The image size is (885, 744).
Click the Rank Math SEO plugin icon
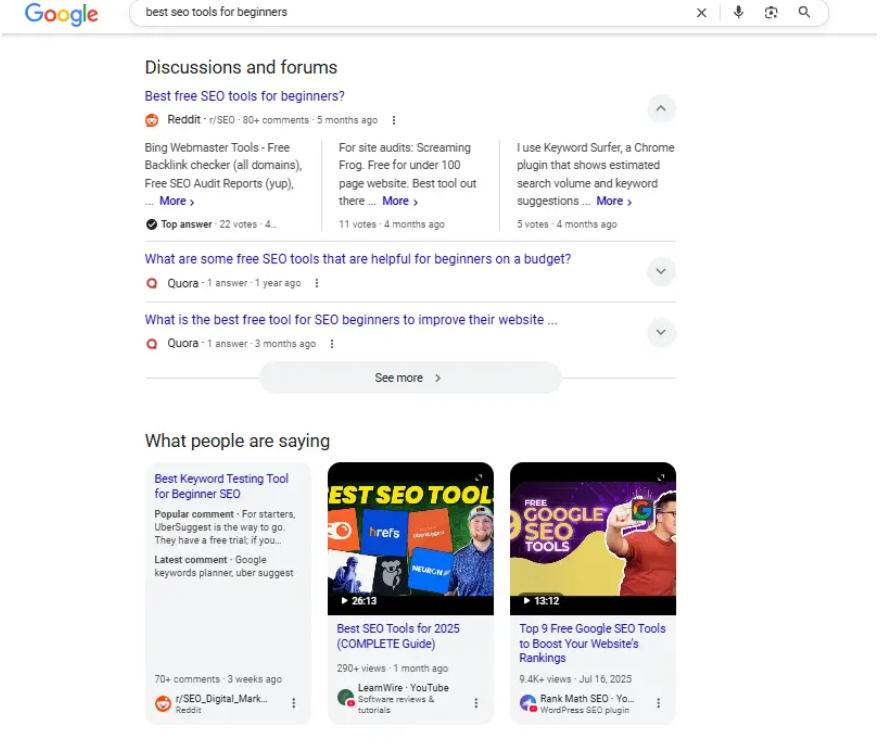[526, 702]
